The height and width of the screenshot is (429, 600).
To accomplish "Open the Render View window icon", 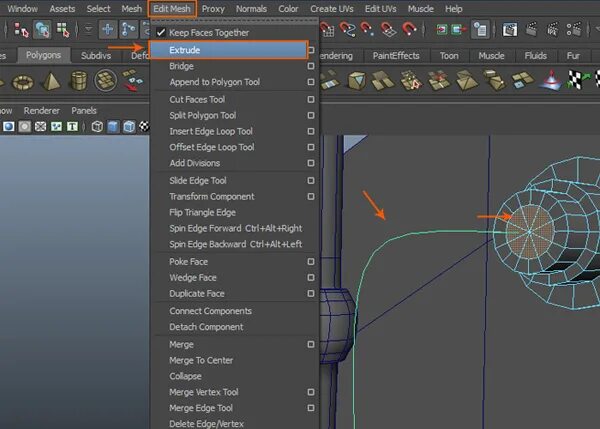I will [510, 29].
